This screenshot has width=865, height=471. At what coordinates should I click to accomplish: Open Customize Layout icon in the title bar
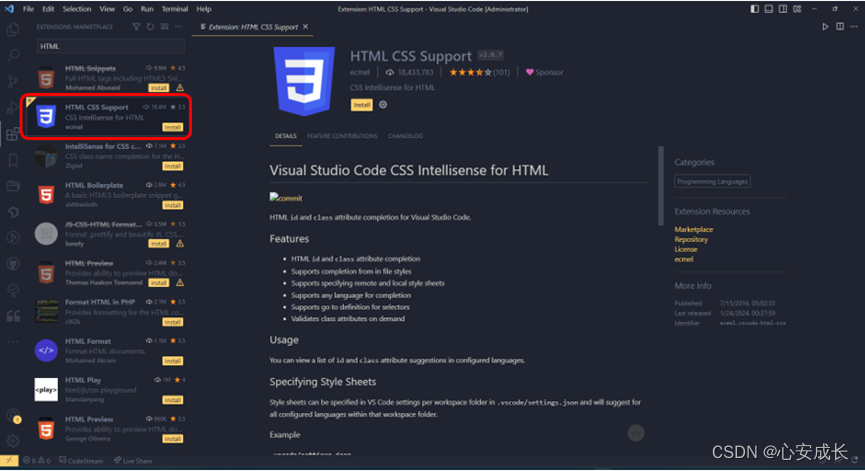pyautogui.click(x=797, y=9)
